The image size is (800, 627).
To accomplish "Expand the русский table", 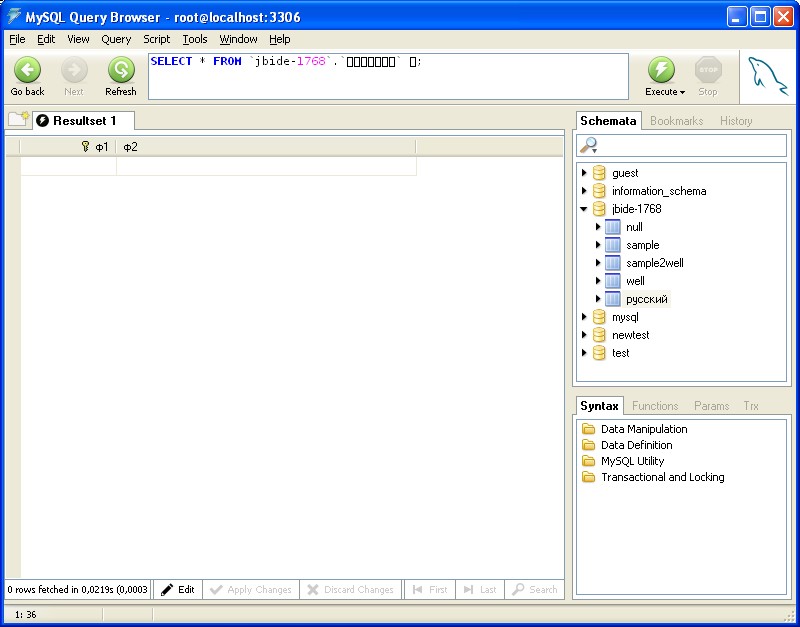I will point(598,298).
